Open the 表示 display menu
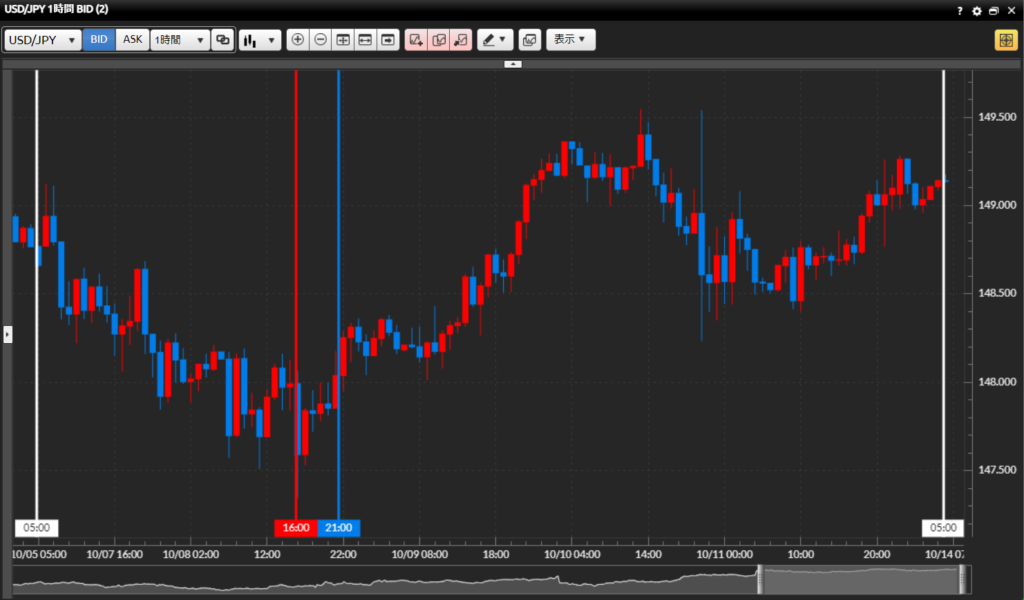 coord(570,40)
